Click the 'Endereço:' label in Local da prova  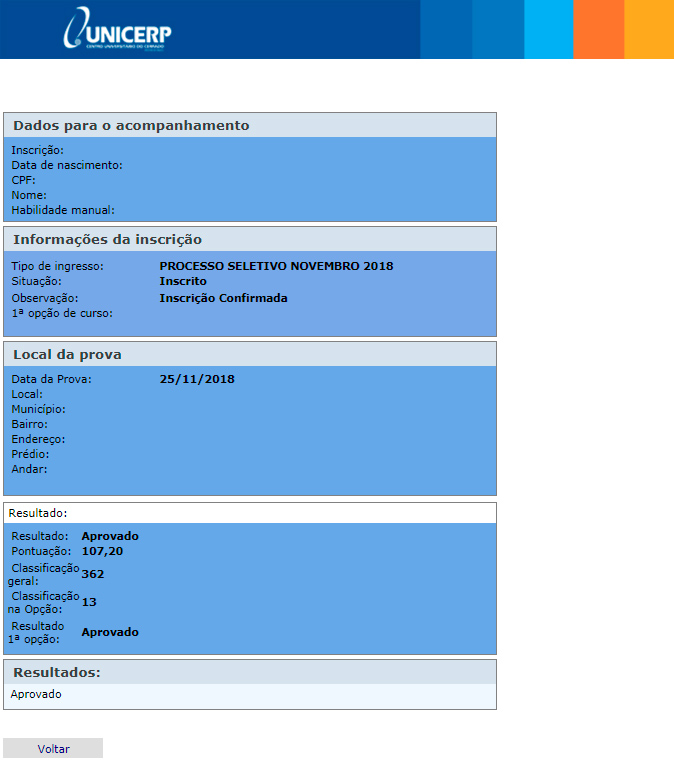coord(38,439)
